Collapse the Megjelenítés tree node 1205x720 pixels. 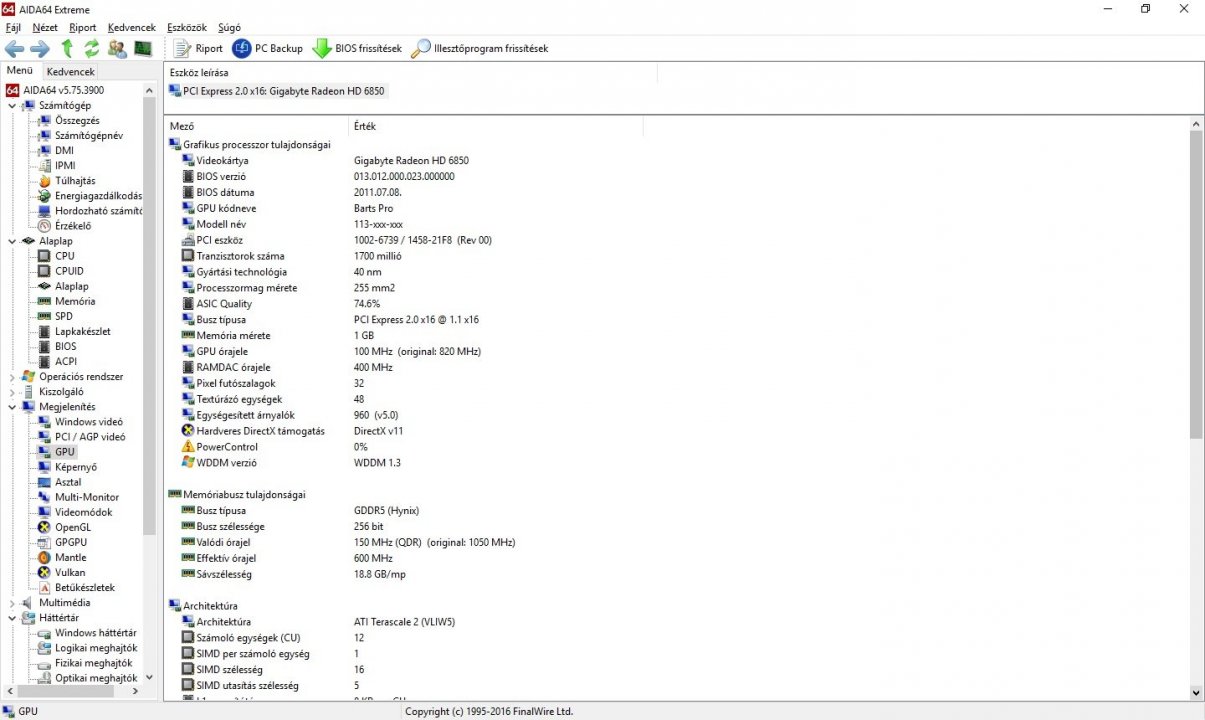tap(11, 407)
